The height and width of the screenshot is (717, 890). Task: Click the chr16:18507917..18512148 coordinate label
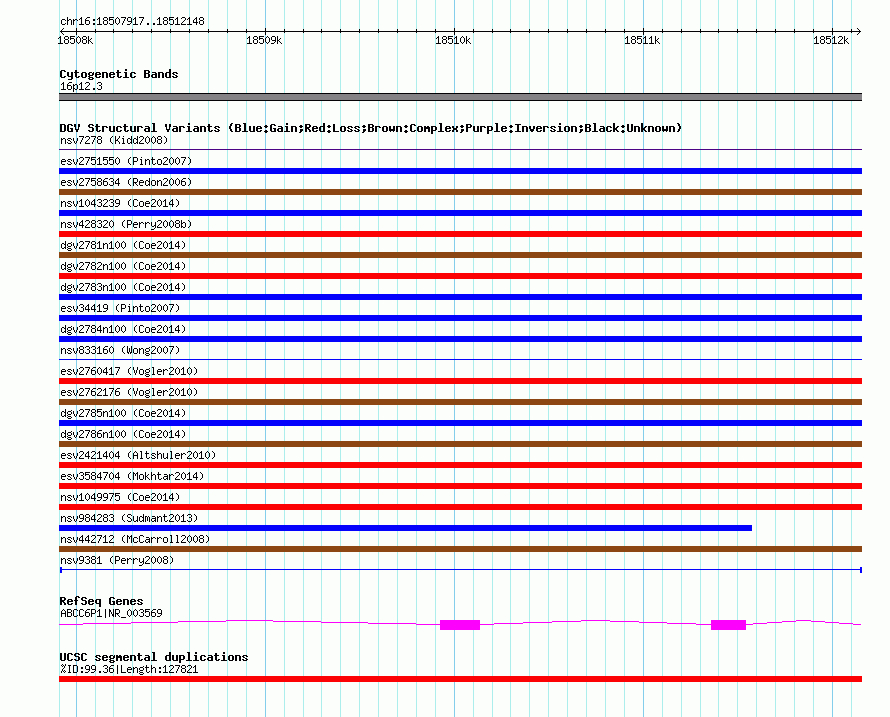(132, 22)
